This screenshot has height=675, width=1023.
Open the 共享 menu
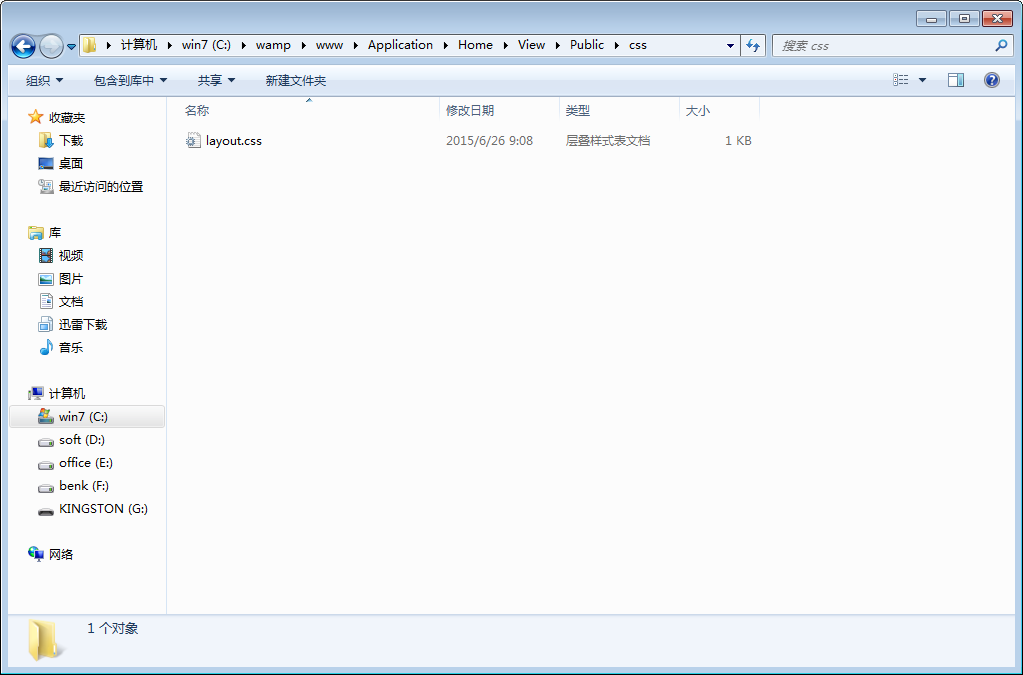coord(216,80)
